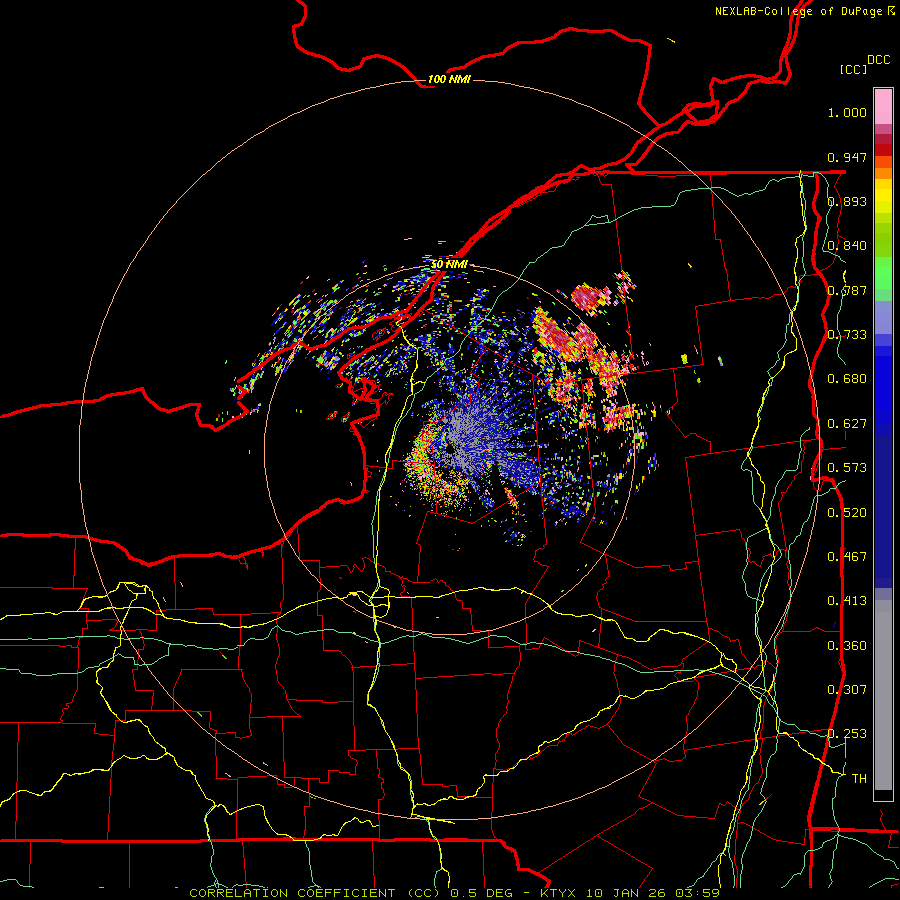Click the 0.840 scale value
The height and width of the screenshot is (900, 900).
coord(847,246)
